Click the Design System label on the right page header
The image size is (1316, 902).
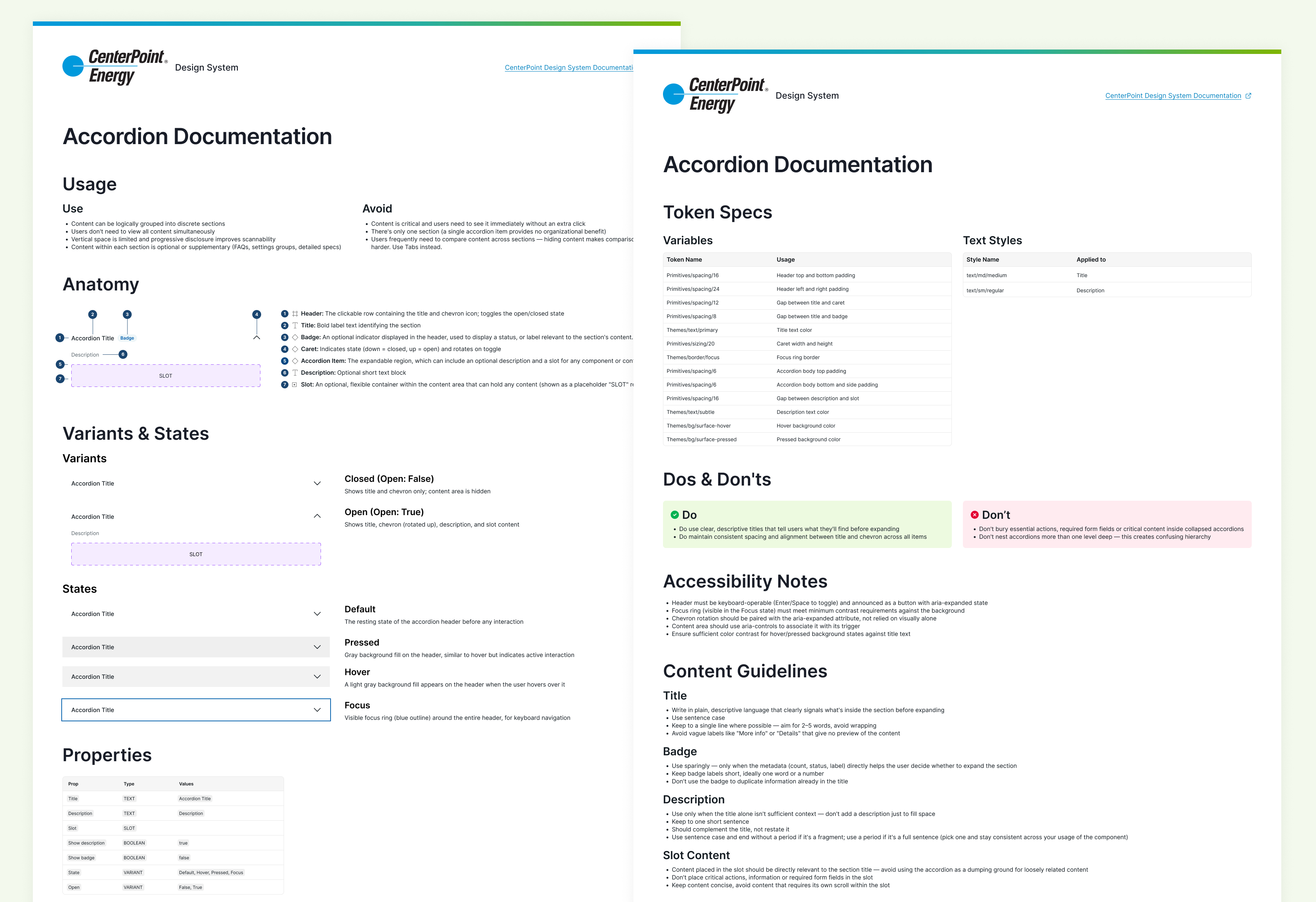coord(807,96)
